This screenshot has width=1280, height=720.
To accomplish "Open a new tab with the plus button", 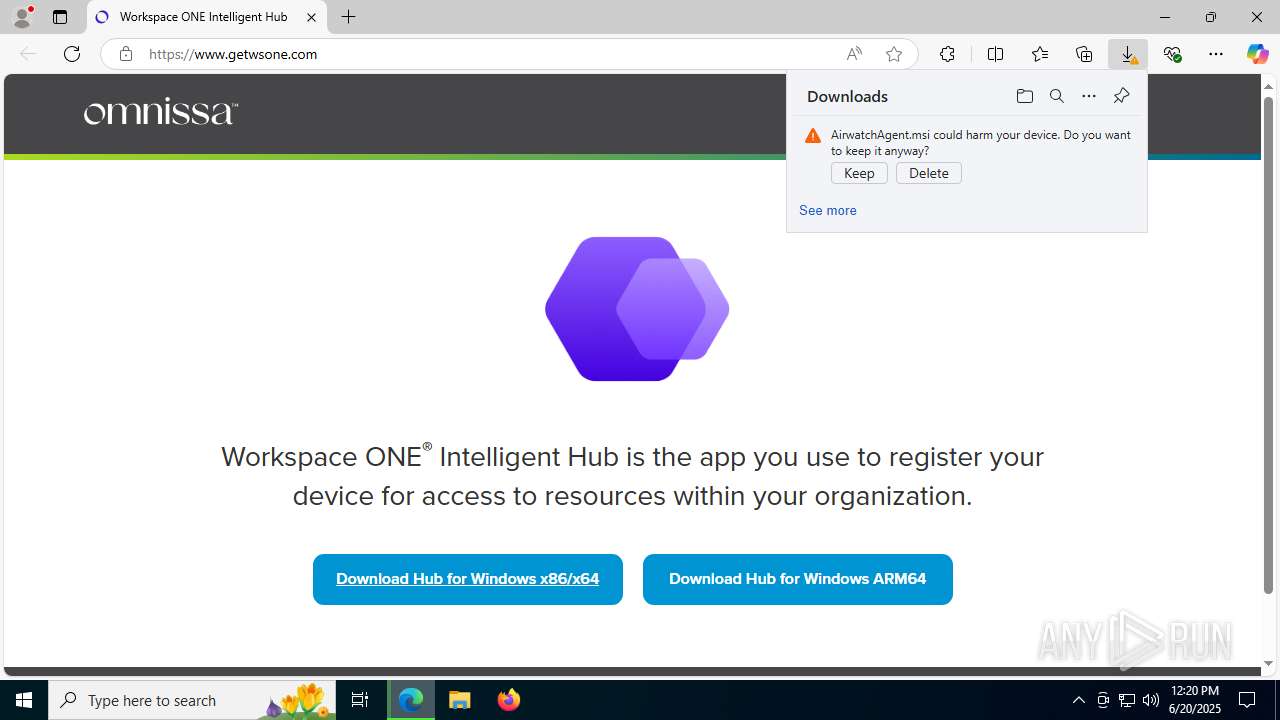I will click(348, 17).
